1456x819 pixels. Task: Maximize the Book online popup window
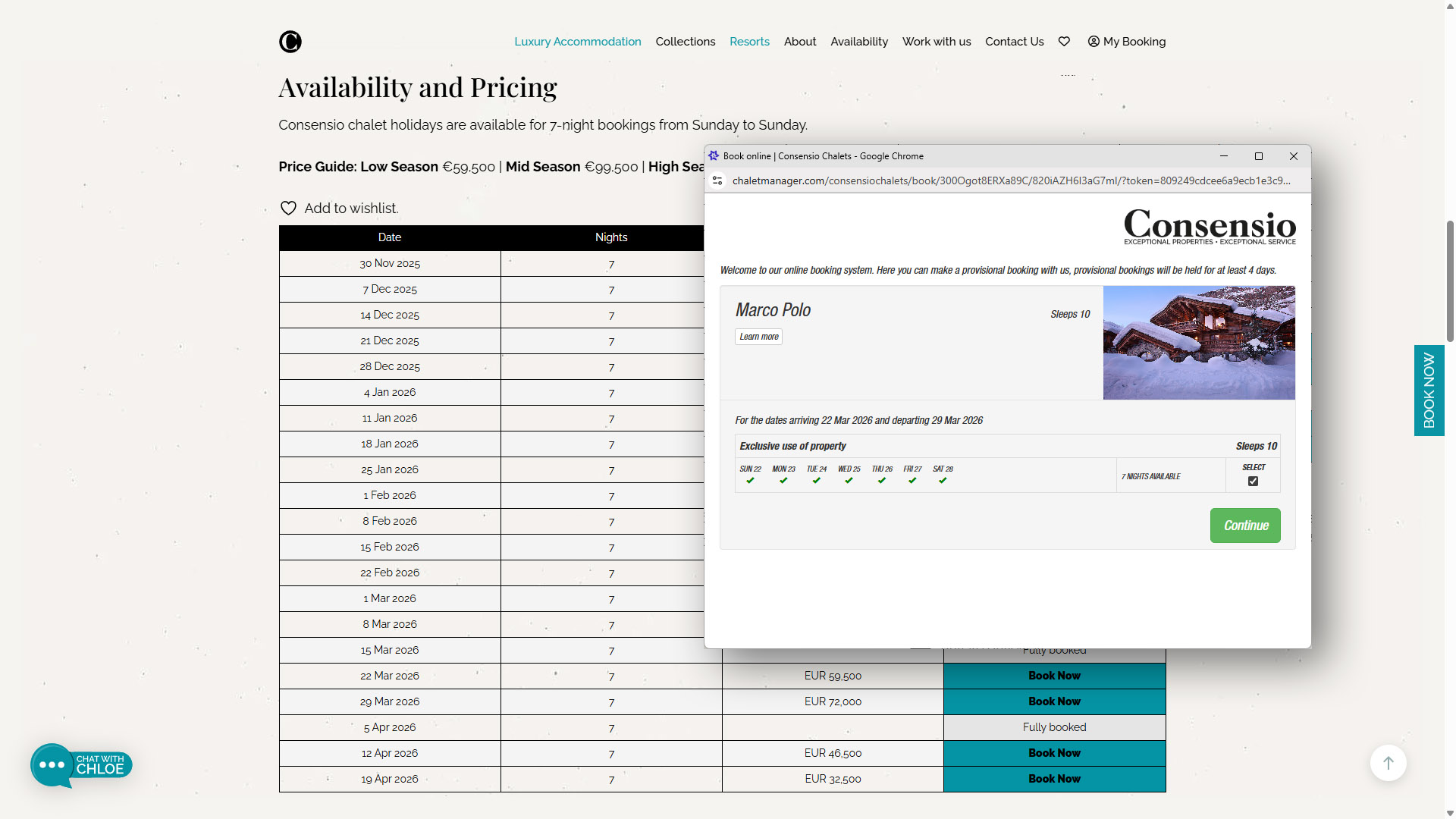[x=1259, y=156]
